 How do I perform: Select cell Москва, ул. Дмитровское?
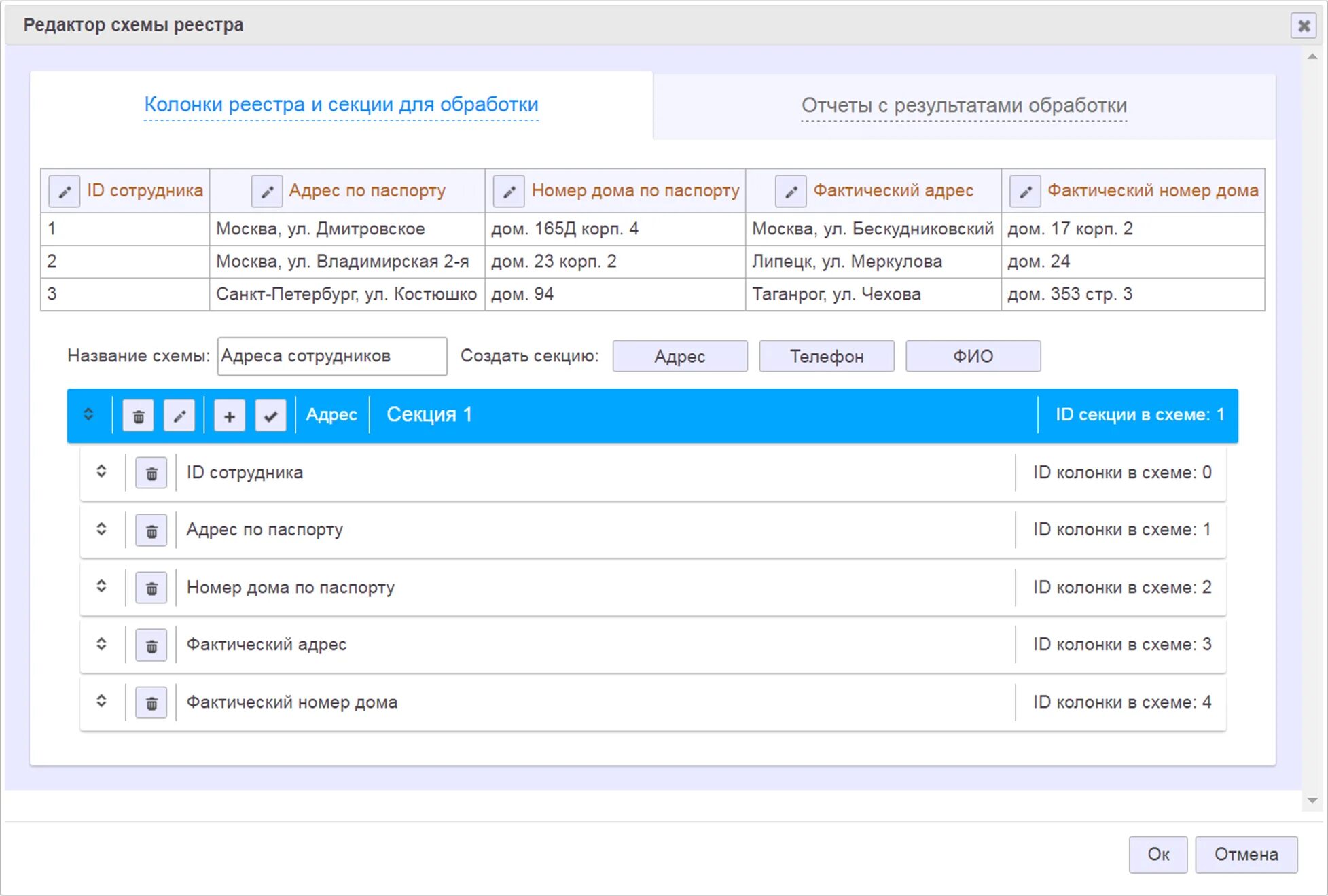point(347,229)
